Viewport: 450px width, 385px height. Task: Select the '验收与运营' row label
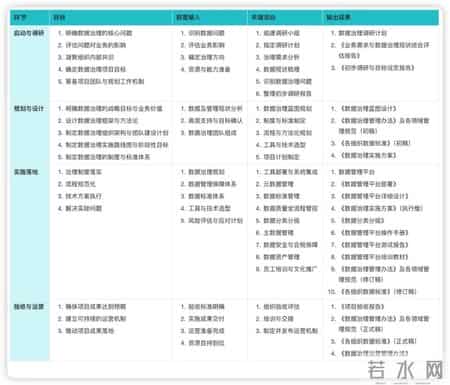click(x=29, y=307)
